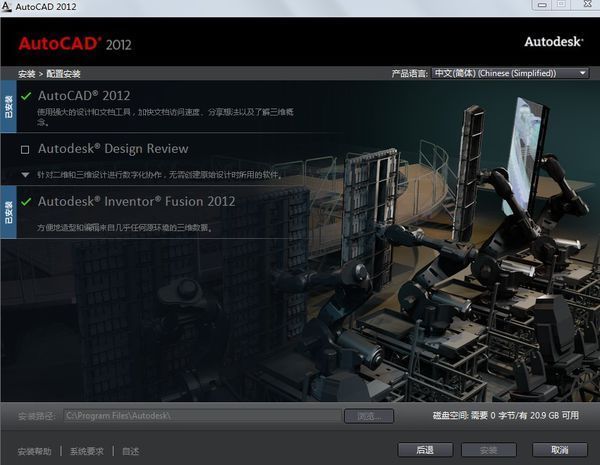Image resolution: width=600 pixels, height=465 pixels.
Task: Click the install path input field
Action: 202,416
